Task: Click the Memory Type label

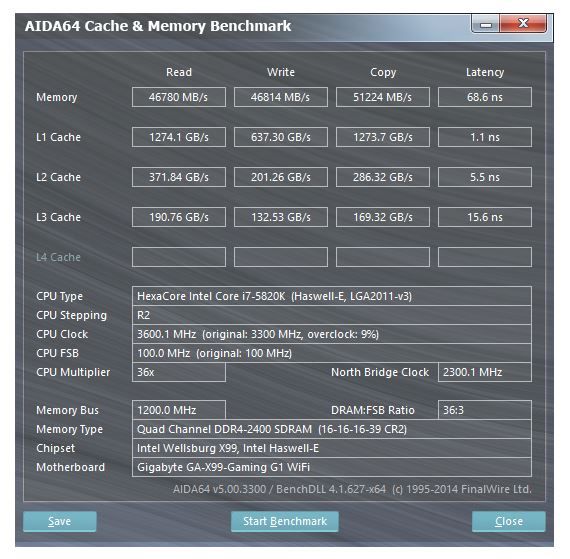Action: tap(69, 430)
